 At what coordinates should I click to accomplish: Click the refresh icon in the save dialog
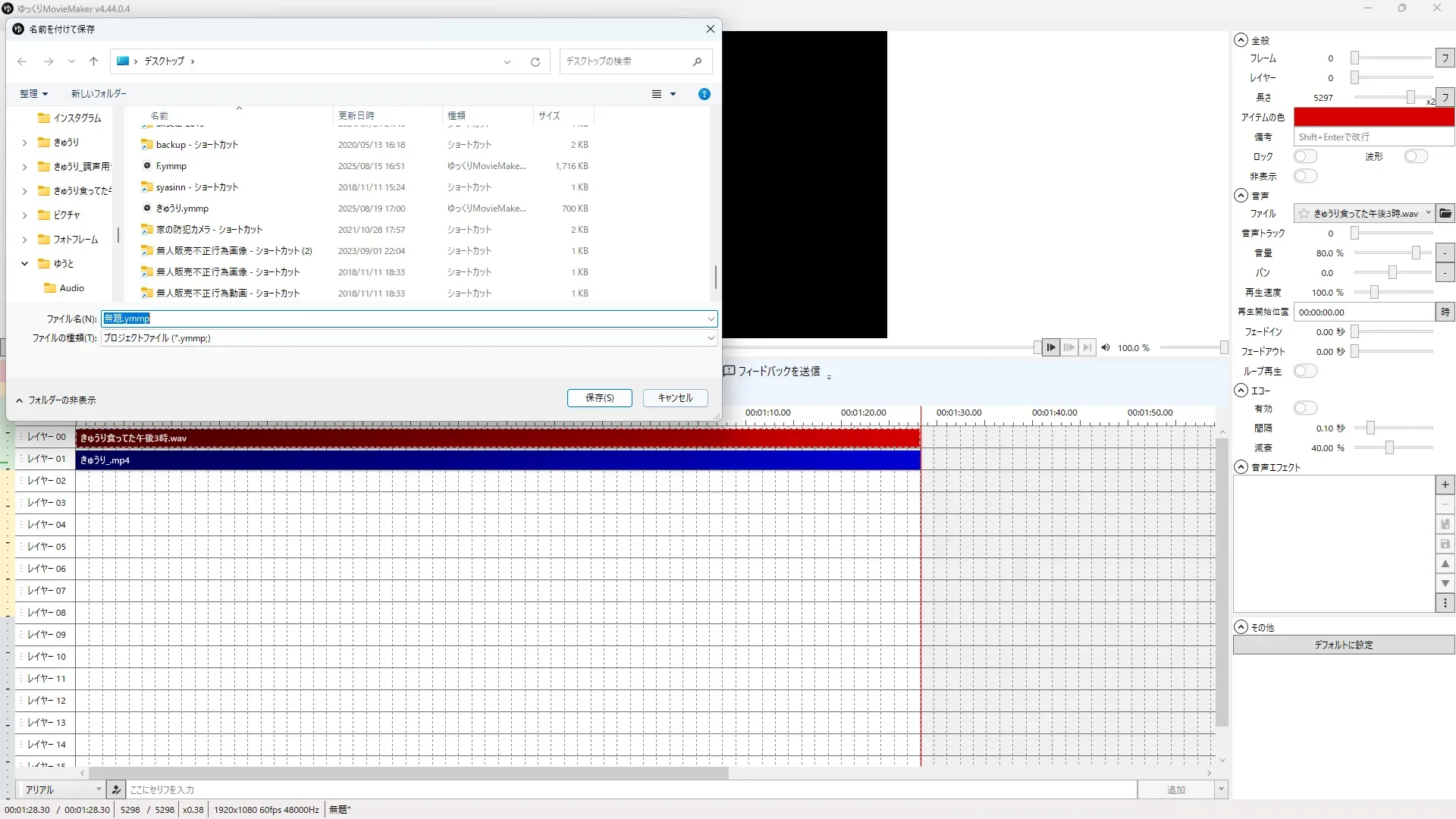(535, 61)
